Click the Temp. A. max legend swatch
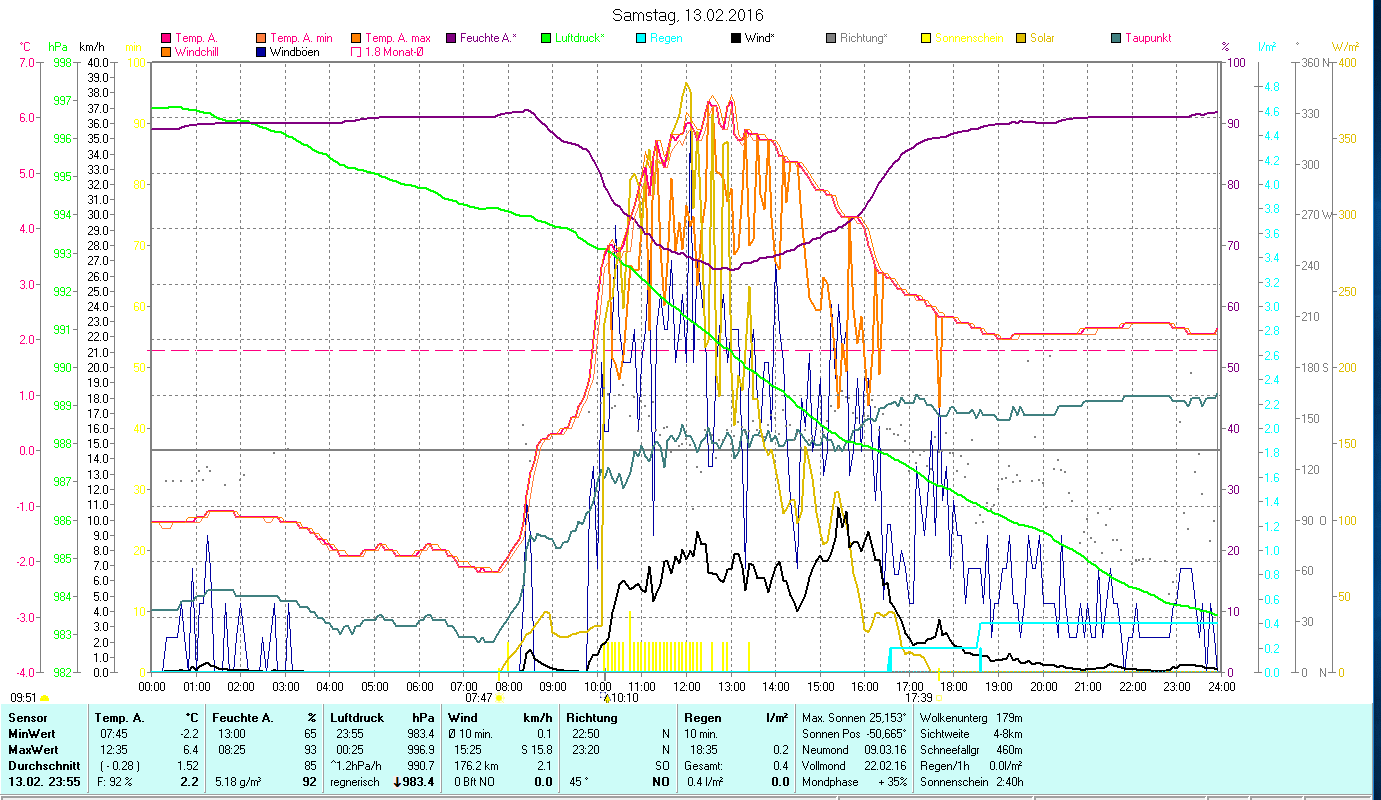This screenshot has width=1381, height=800. click(x=356, y=39)
